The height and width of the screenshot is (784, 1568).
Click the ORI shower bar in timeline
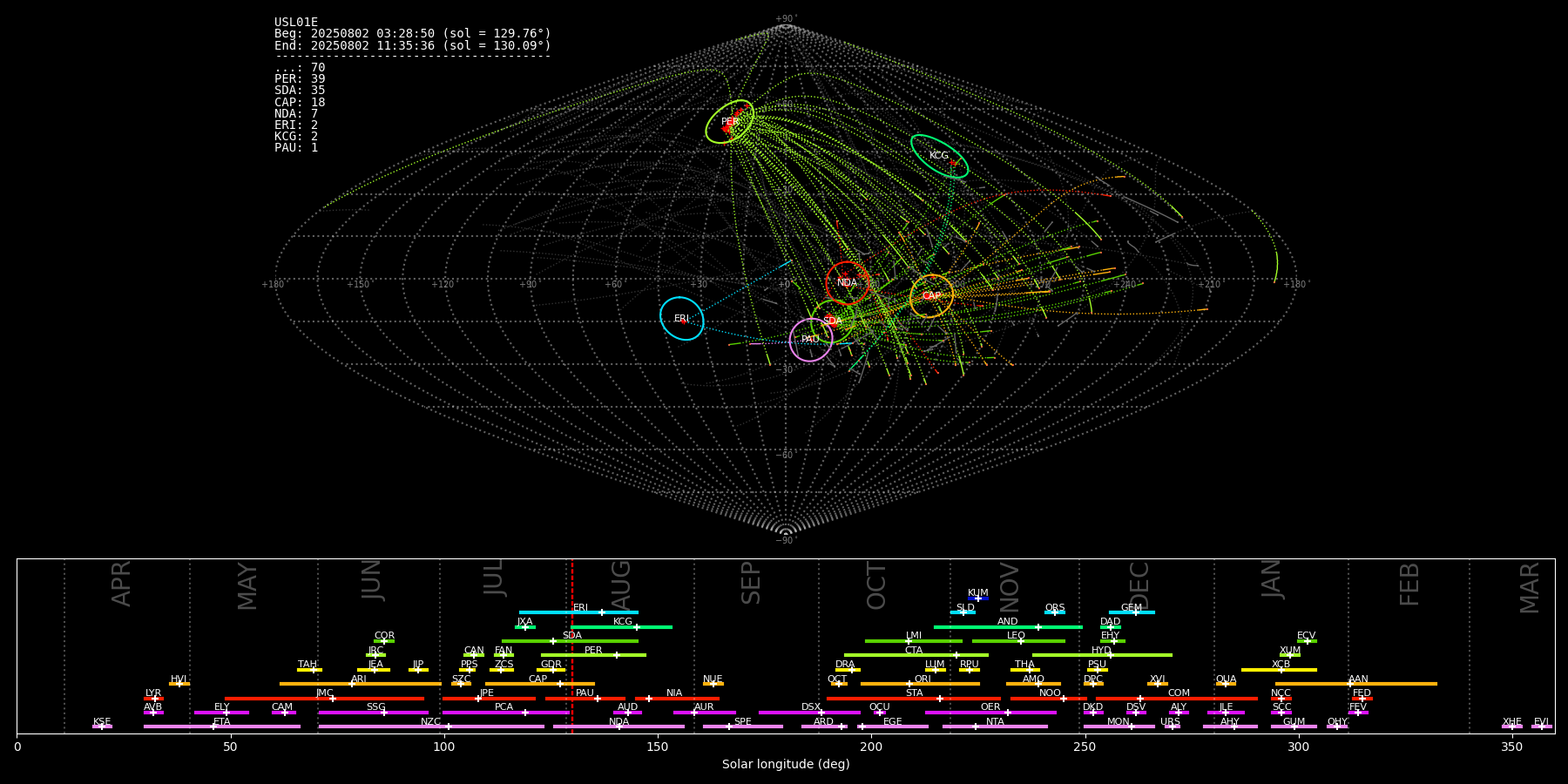pos(920,684)
